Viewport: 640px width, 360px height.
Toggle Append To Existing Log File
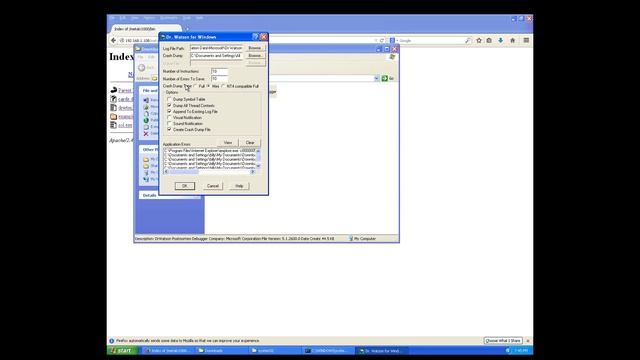coord(169,111)
